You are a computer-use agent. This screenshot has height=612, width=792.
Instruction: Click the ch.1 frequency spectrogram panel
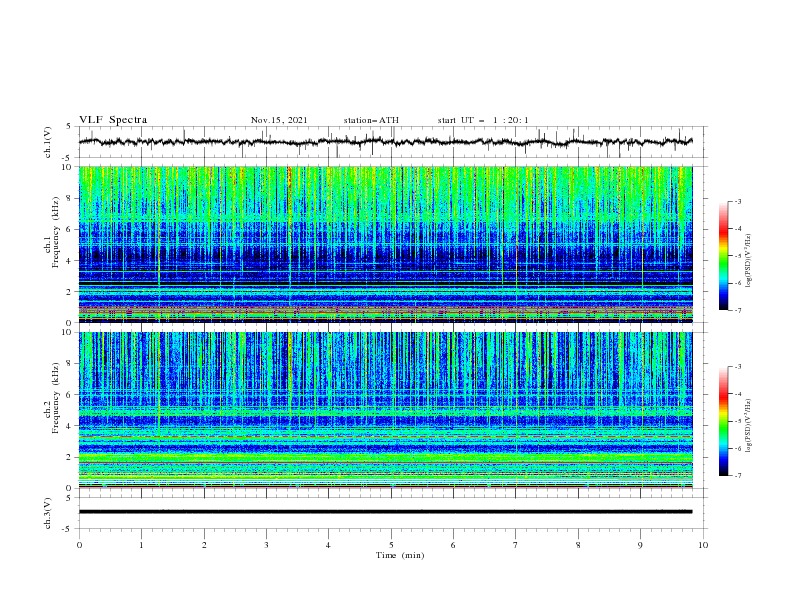point(386,244)
